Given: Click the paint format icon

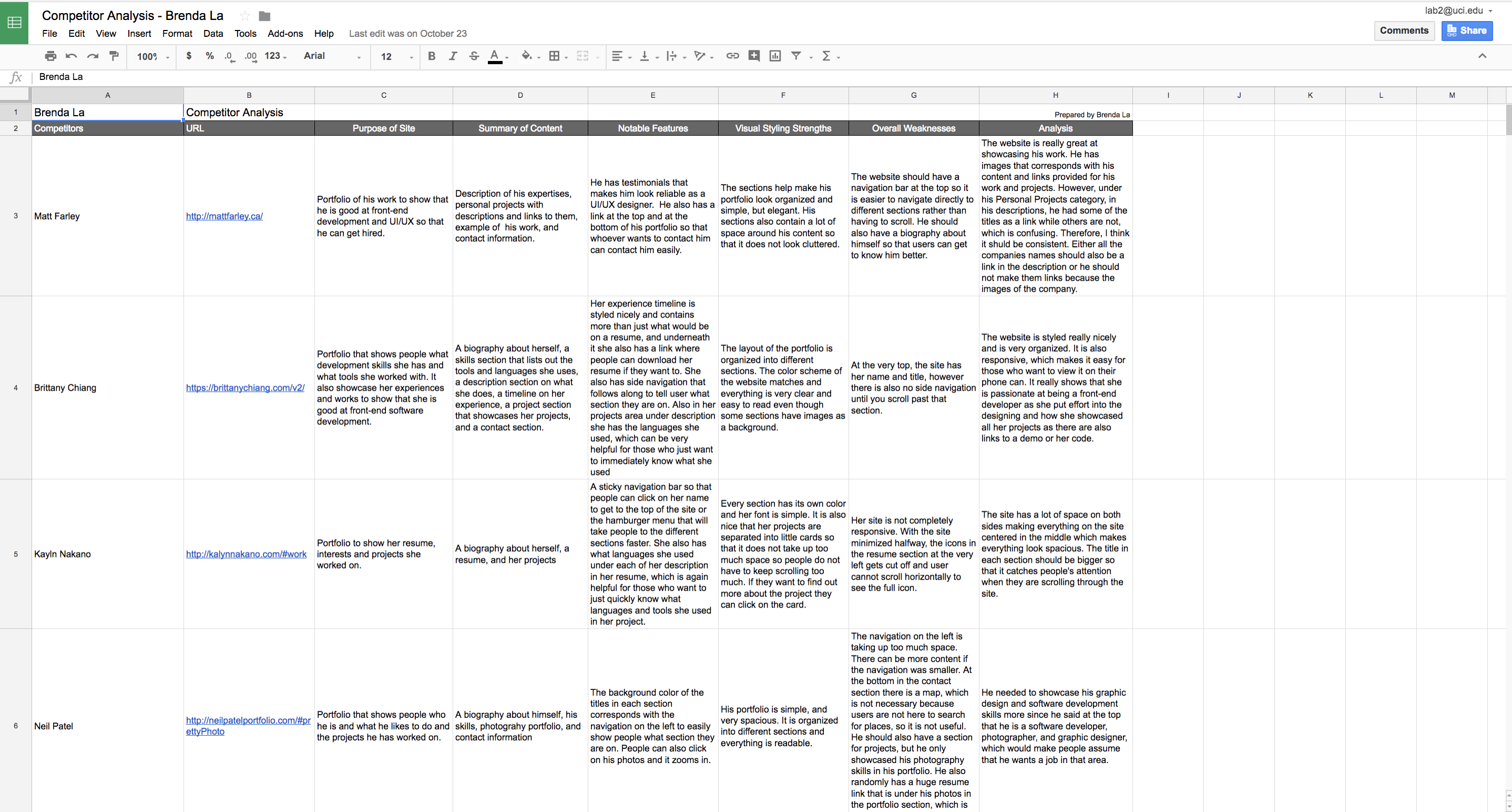Looking at the screenshot, I should click(115, 56).
